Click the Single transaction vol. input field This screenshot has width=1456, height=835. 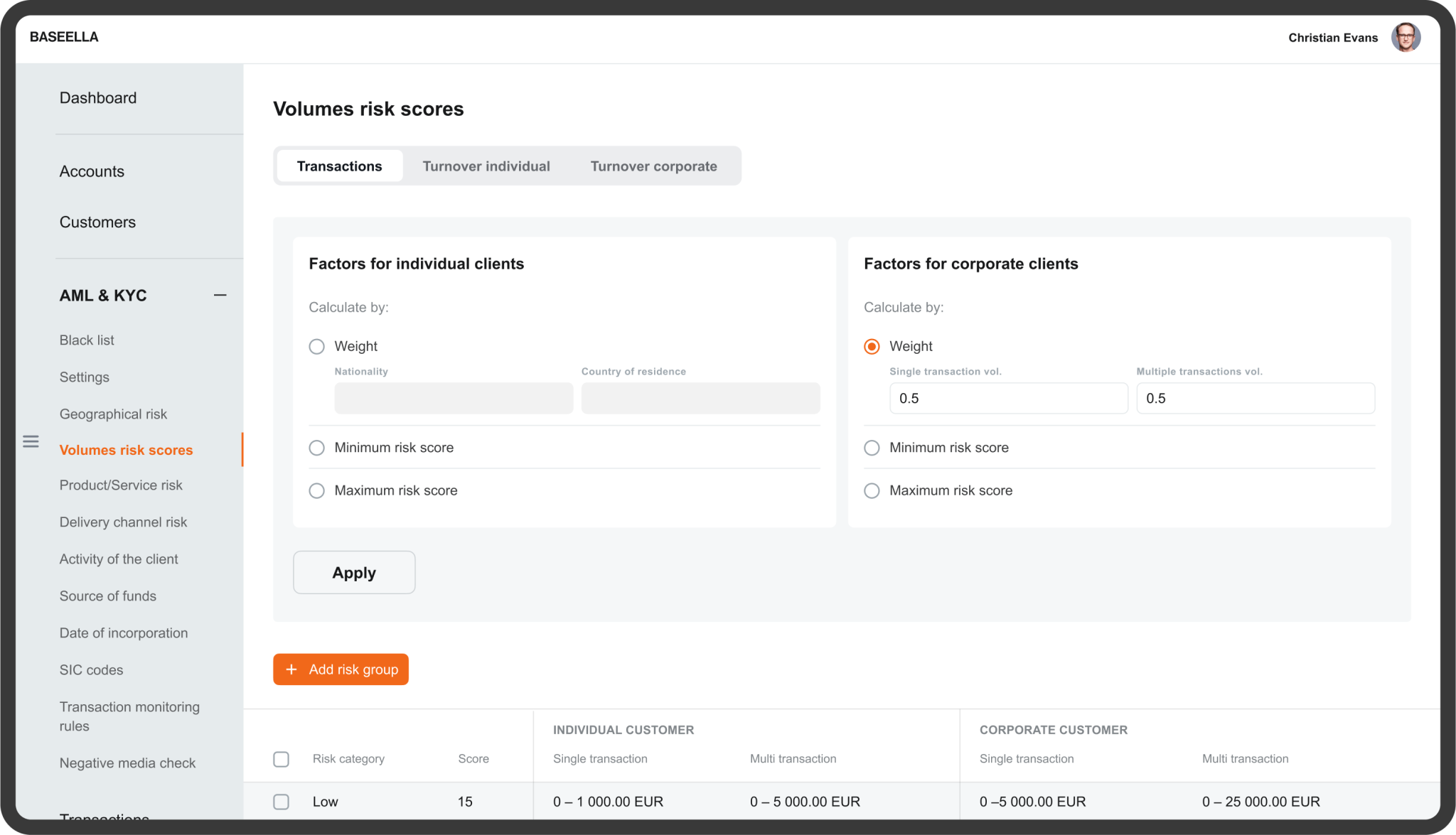pyautogui.click(x=1008, y=398)
